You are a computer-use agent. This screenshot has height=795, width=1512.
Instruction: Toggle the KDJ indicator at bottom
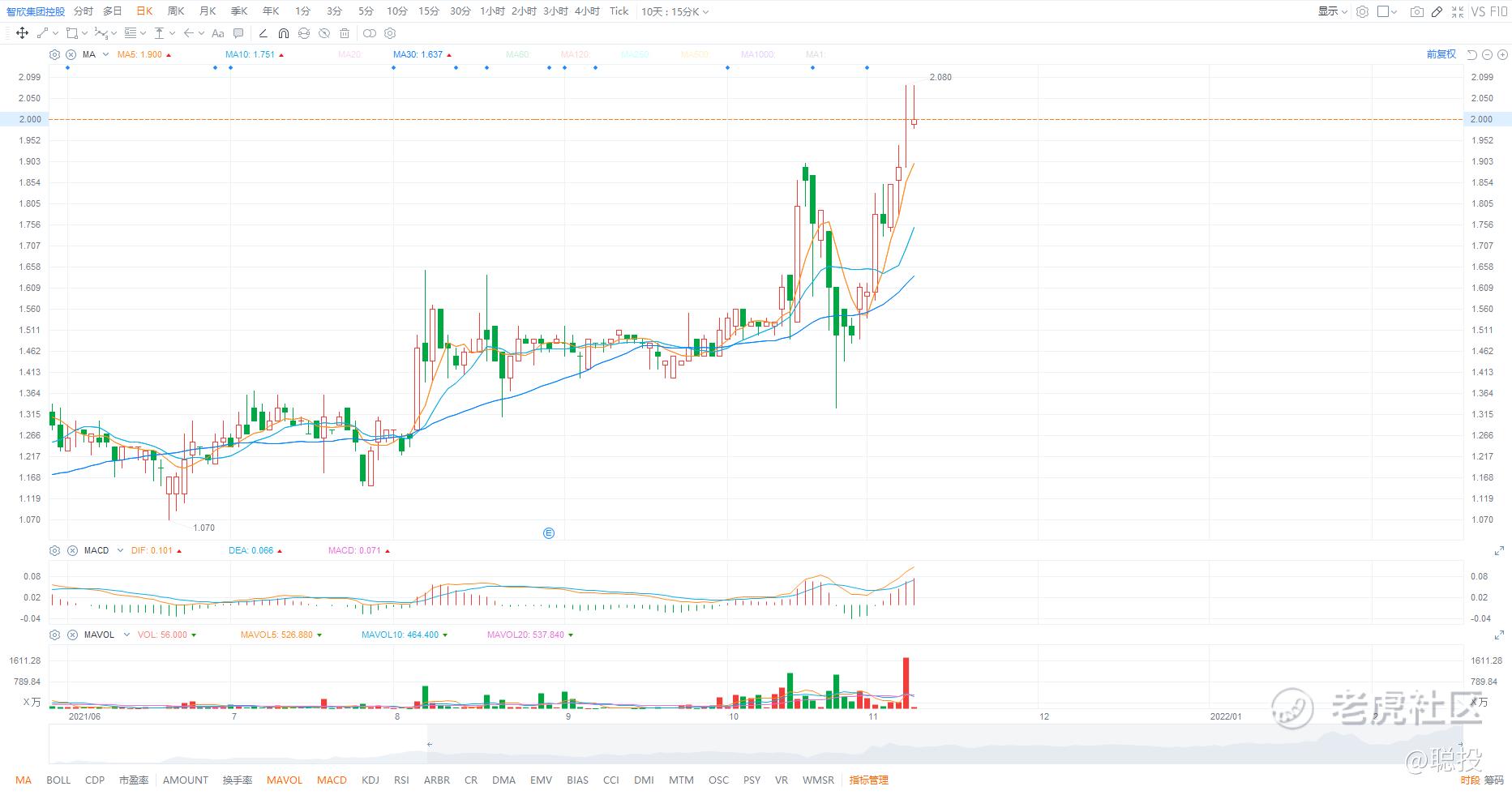tap(371, 780)
